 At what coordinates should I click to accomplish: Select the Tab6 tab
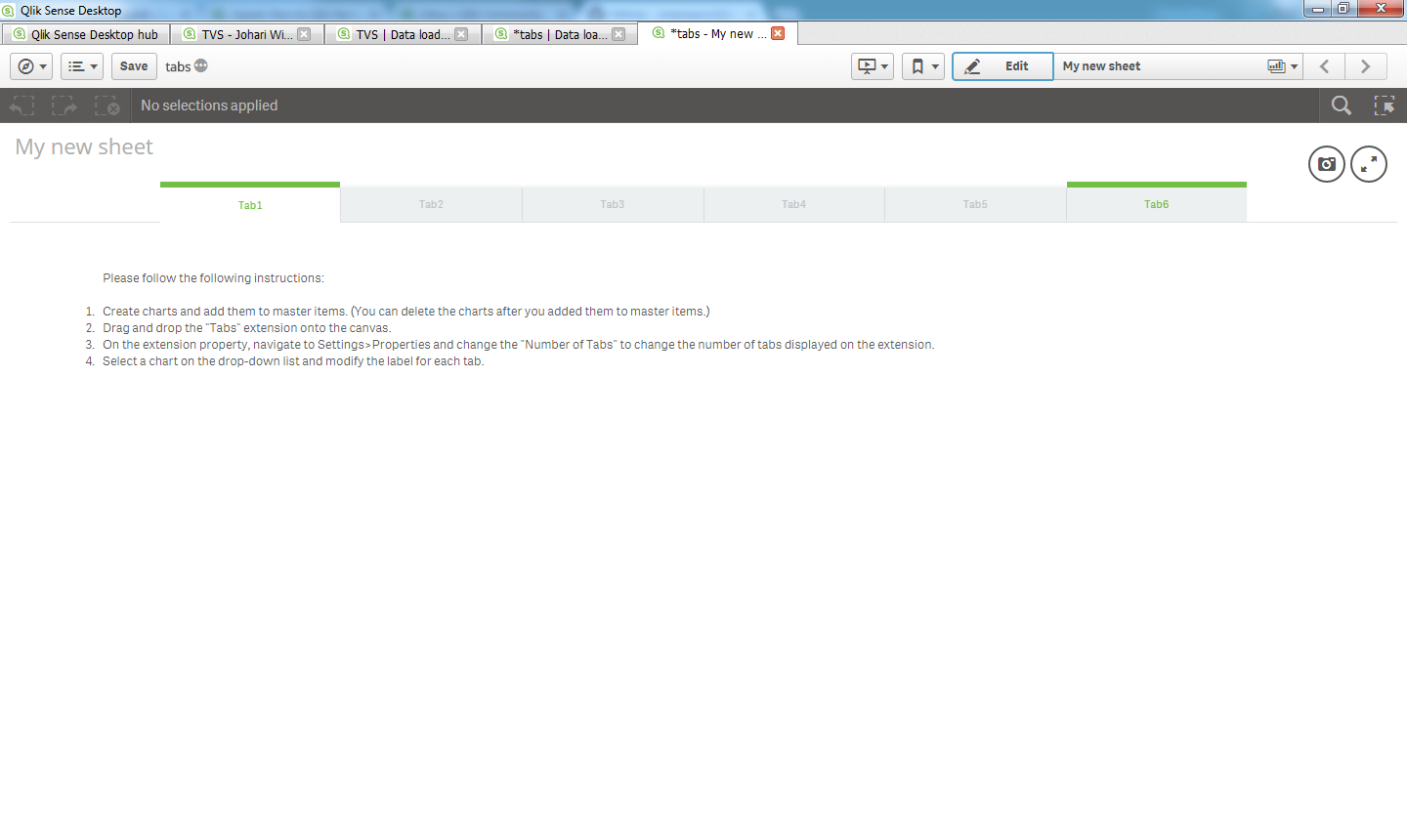click(1157, 203)
